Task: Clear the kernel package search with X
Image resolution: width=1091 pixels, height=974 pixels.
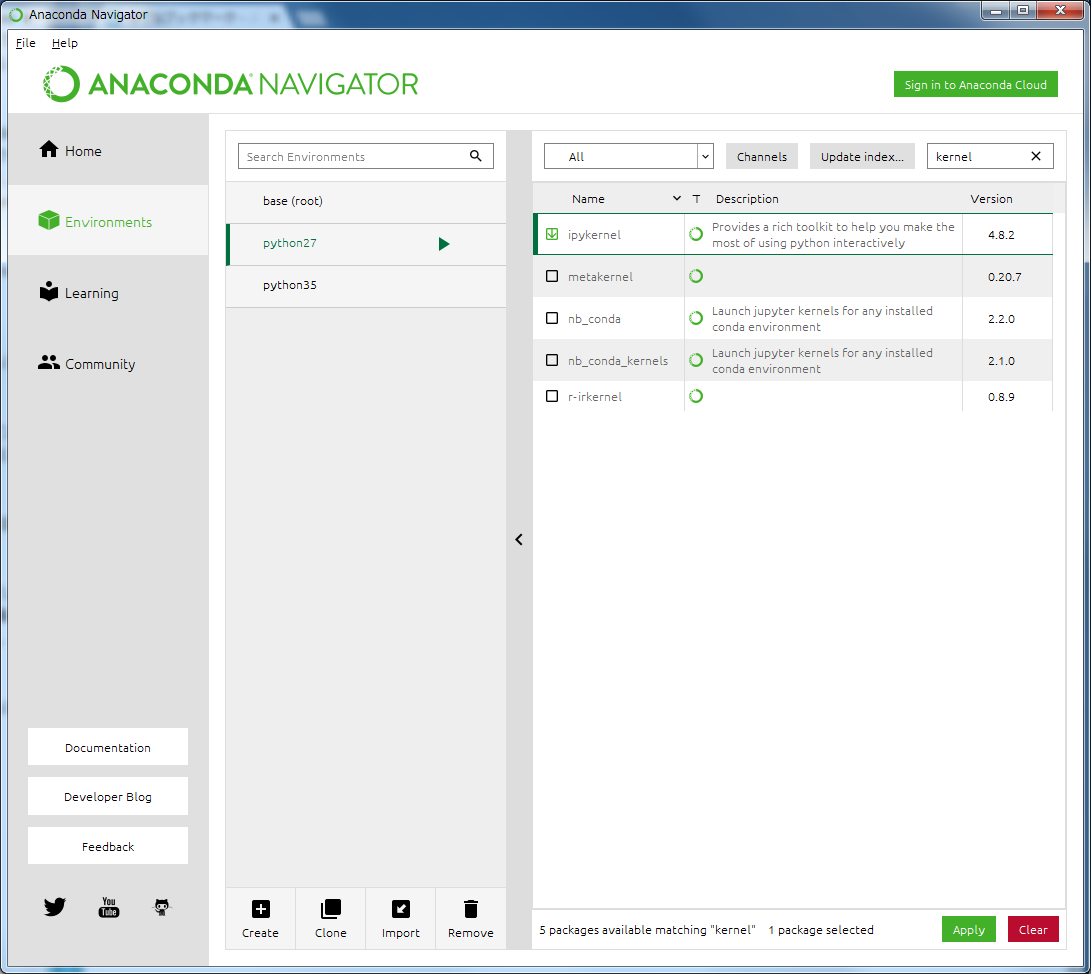Action: click(x=1035, y=156)
